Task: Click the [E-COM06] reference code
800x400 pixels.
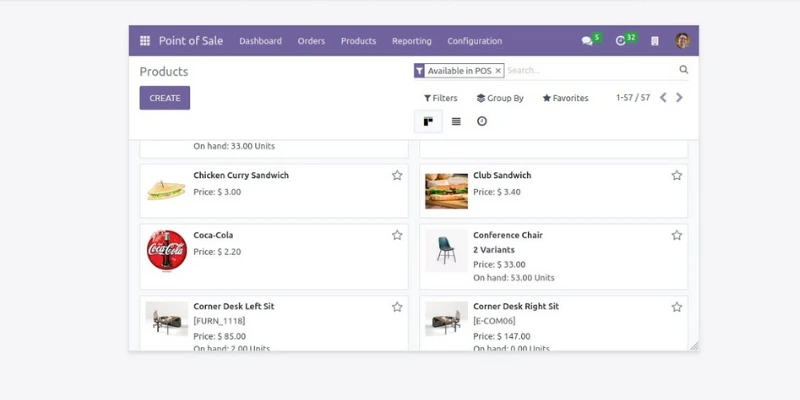Action: tap(494, 321)
